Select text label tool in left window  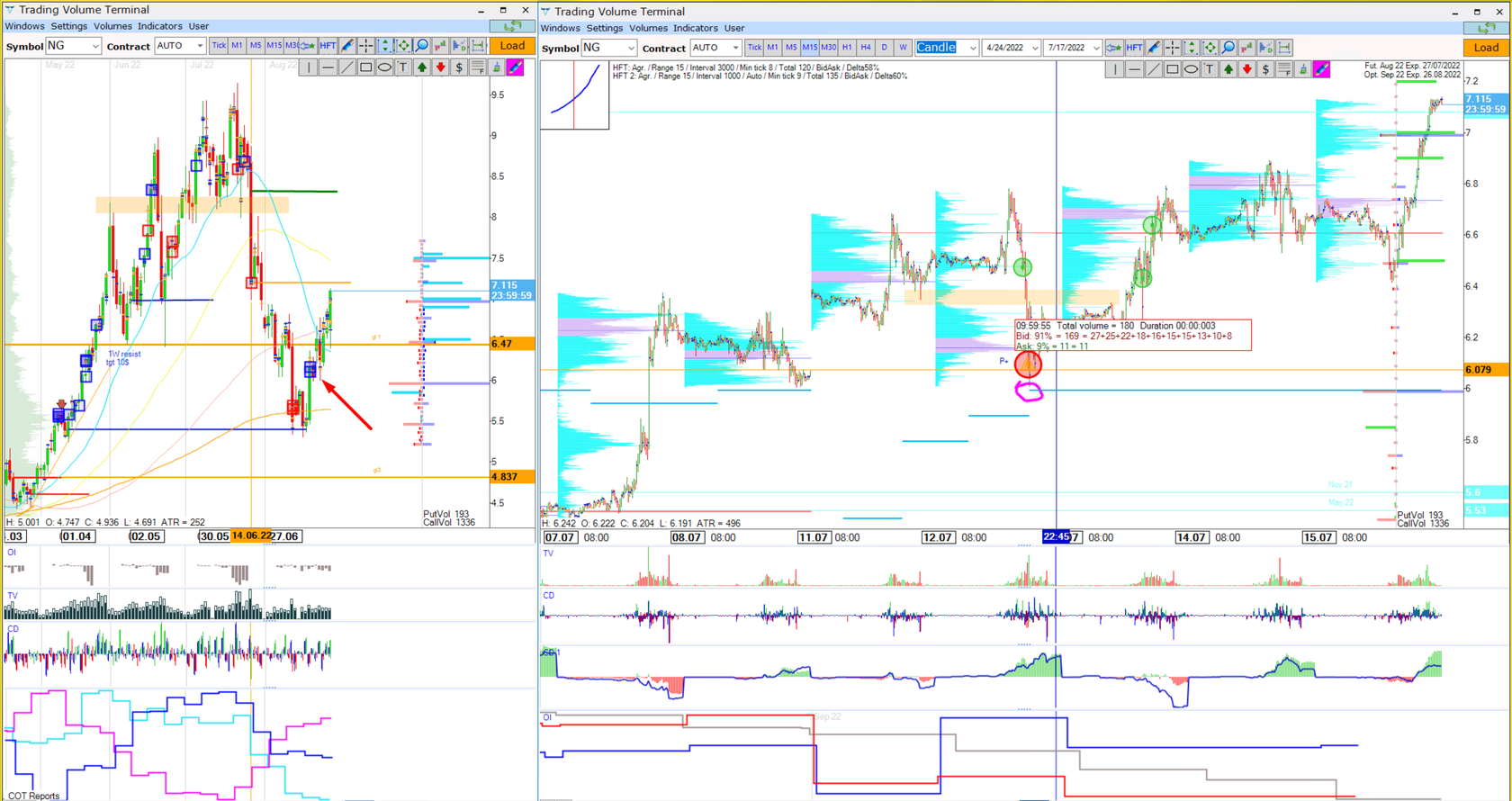[403, 67]
